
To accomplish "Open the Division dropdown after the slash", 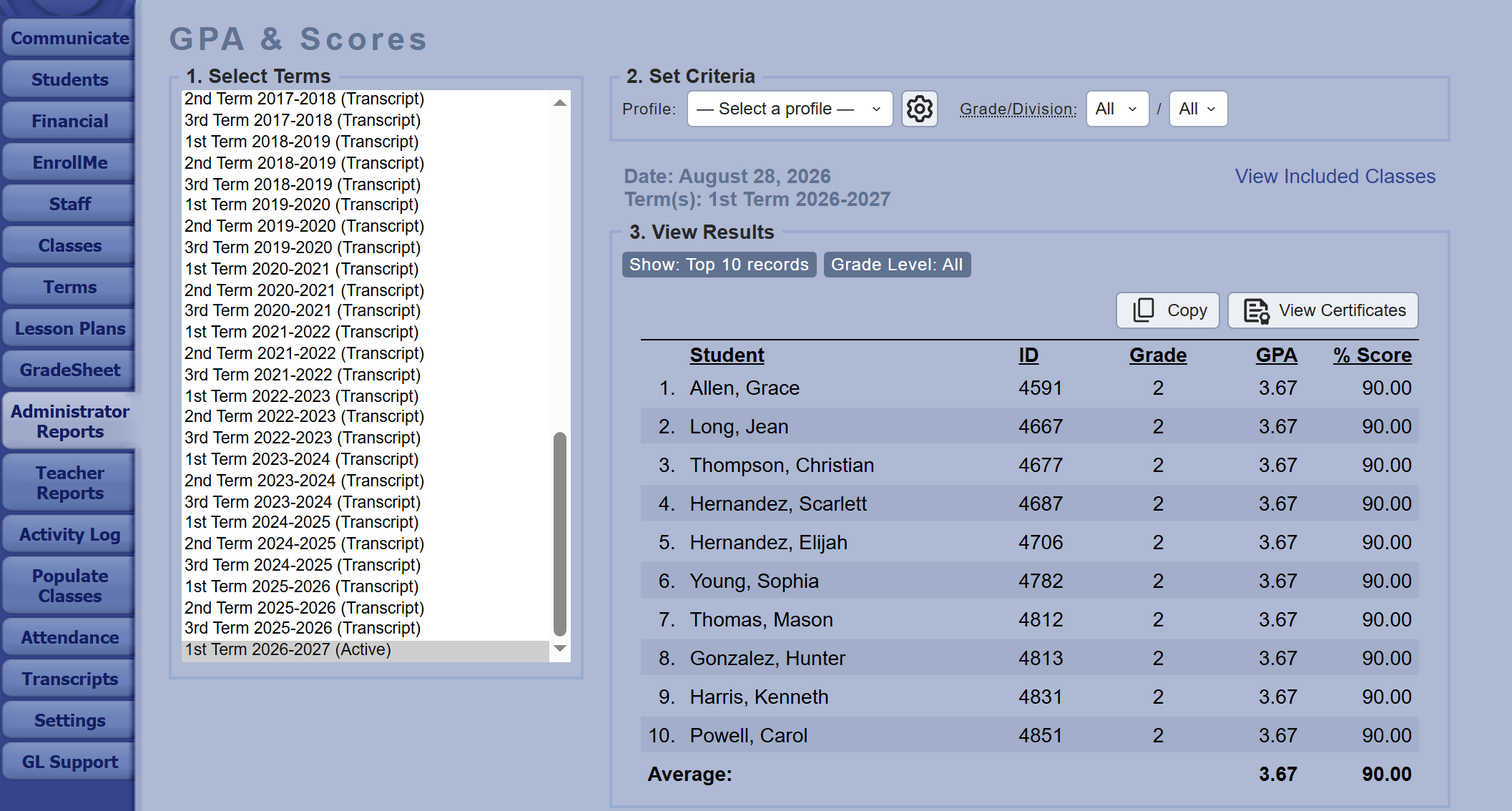I will click(1198, 109).
